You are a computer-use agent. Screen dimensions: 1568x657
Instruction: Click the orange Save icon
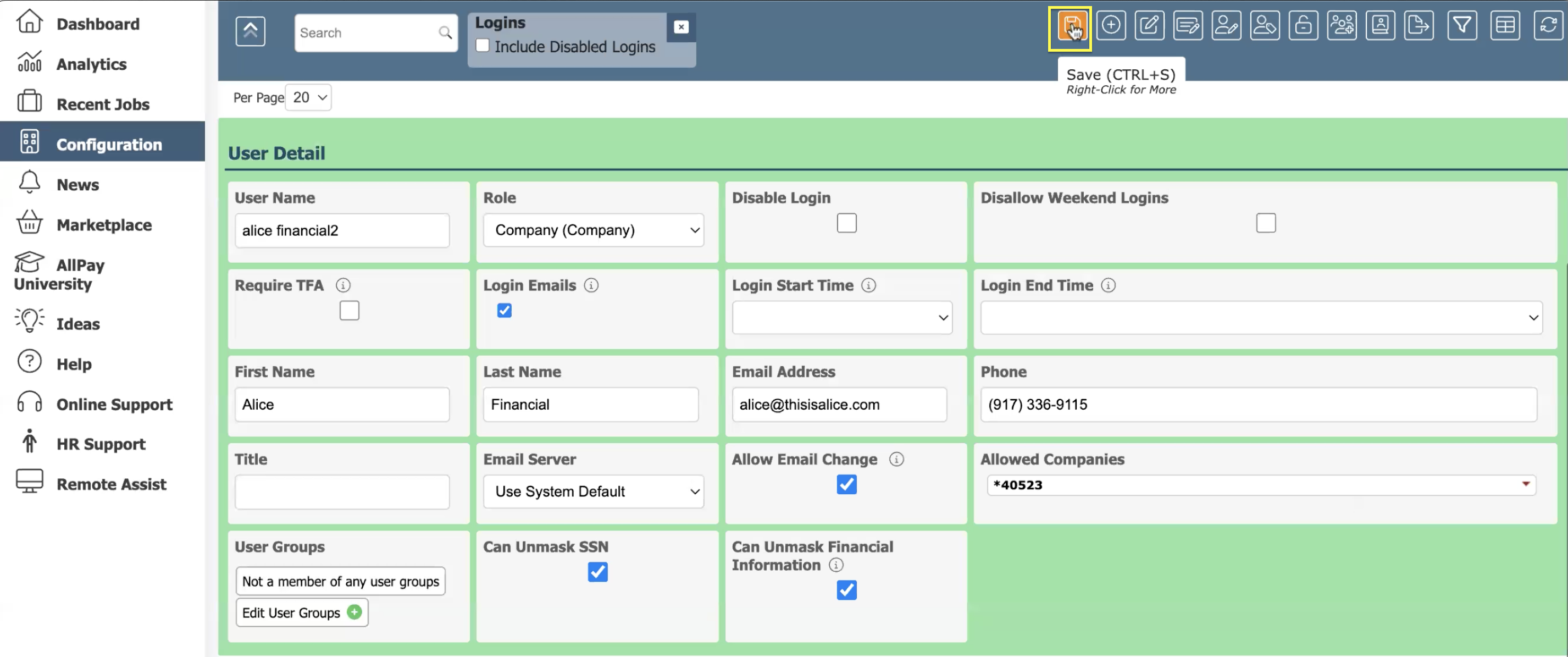coord(1070,26)
